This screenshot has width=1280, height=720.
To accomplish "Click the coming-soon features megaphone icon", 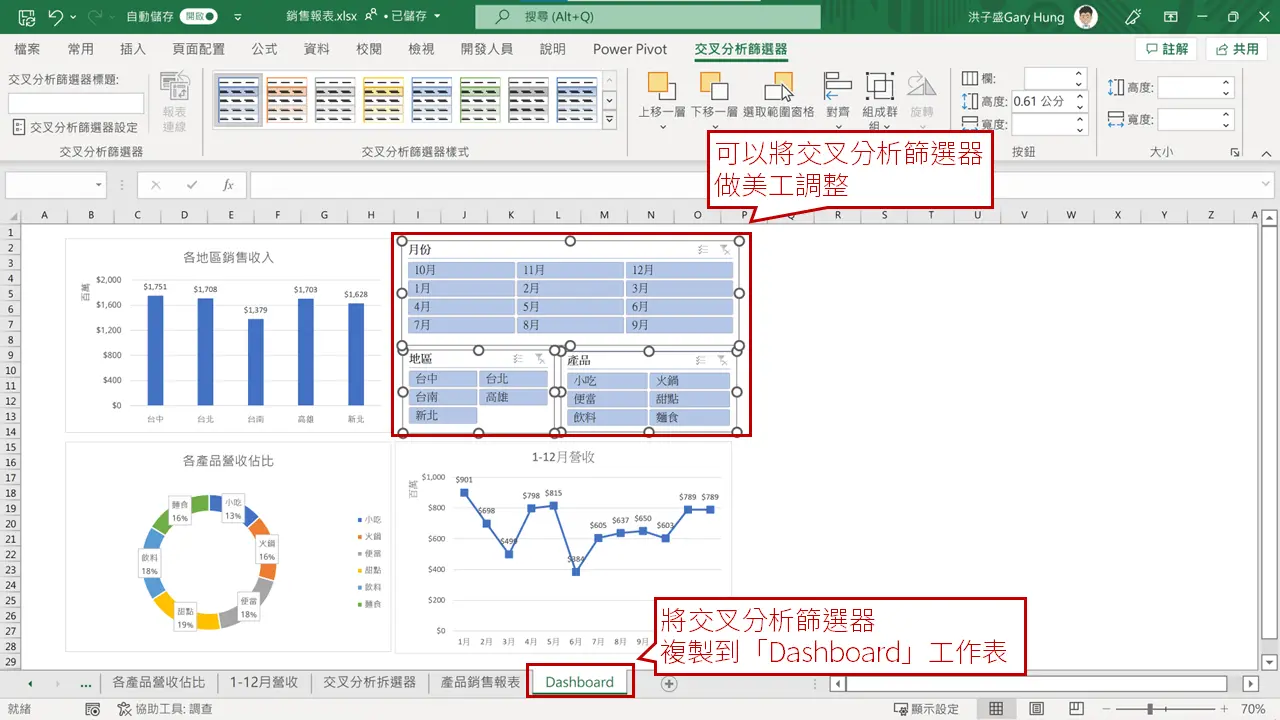I will (x=1133, y=17).
